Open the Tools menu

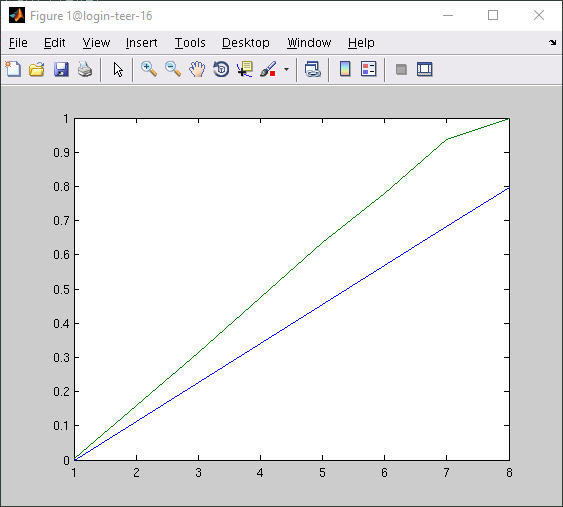click(x=190, y=43)
